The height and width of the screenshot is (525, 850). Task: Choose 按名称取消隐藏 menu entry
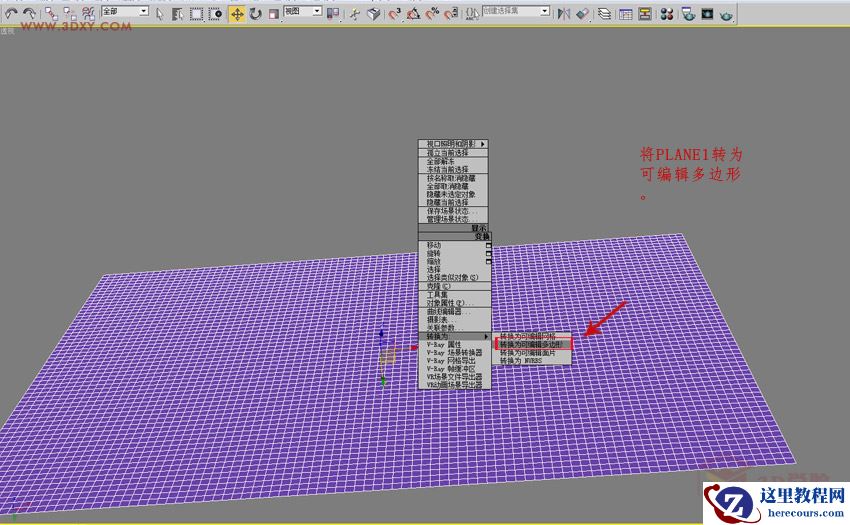[x=453, y=178]
